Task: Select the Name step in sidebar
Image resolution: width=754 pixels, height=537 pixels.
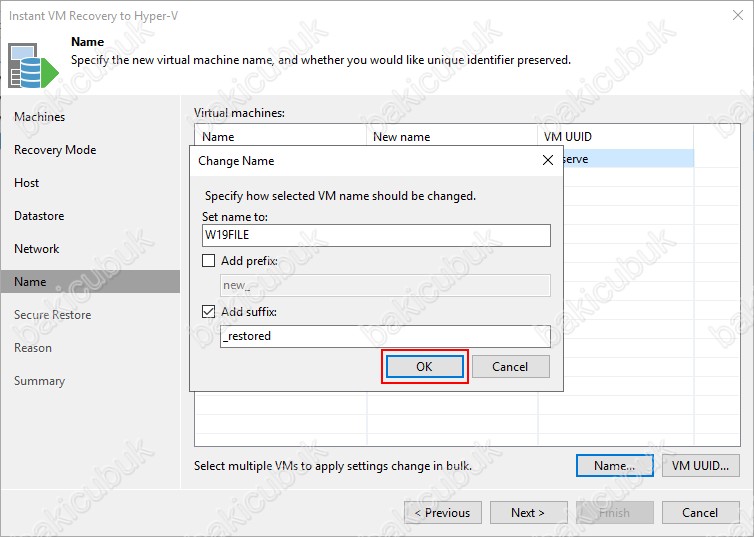Action: (x=30, y=282)
